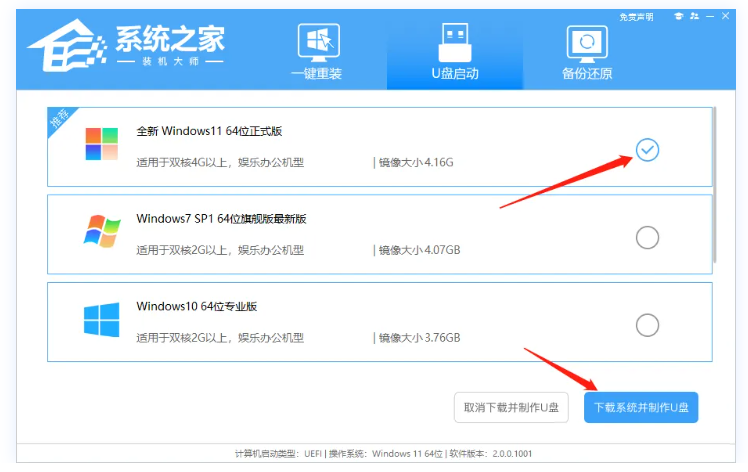Select the Windows7 SP1 radio button

pyautogui.click(x=647, y=237)
